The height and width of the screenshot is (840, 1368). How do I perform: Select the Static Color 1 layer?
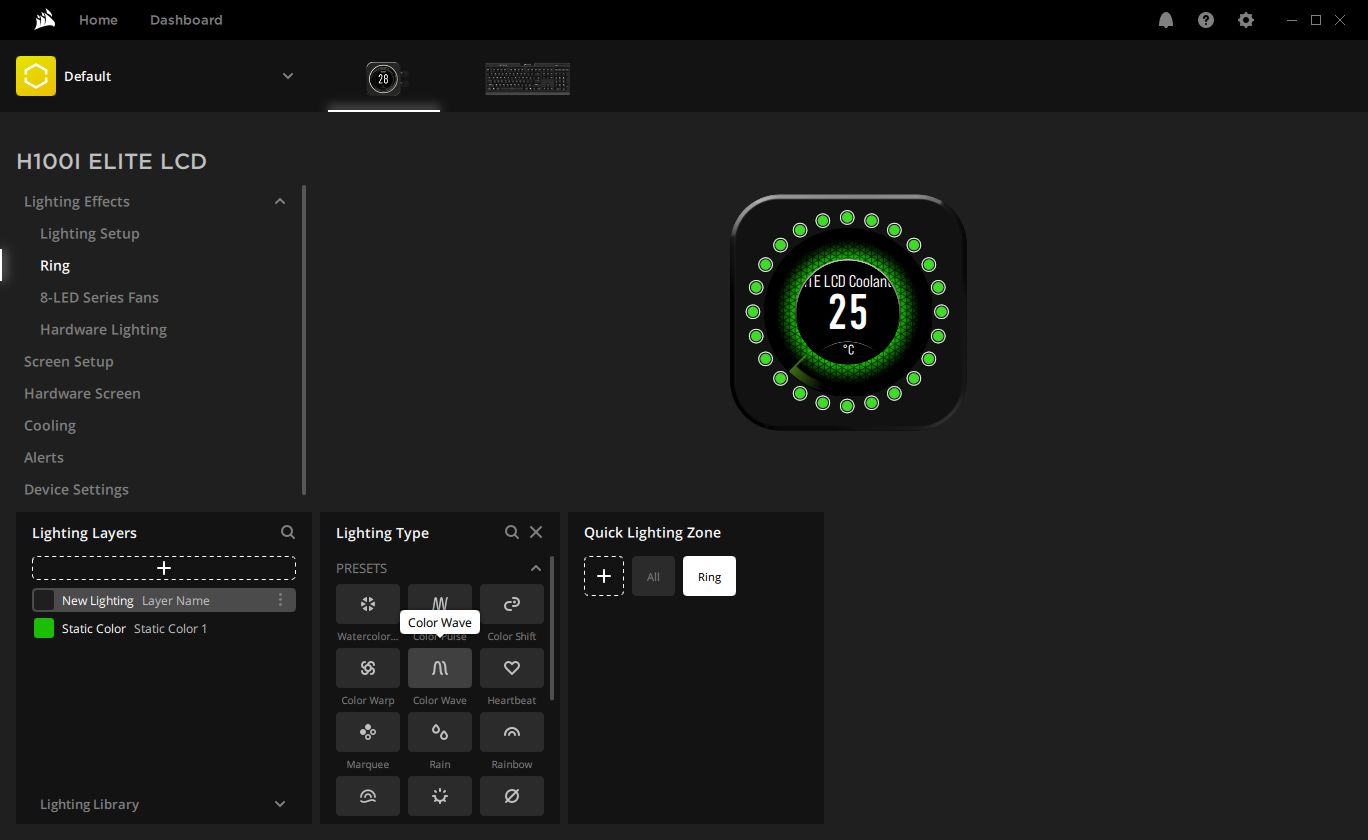click(x=164, y=628)
